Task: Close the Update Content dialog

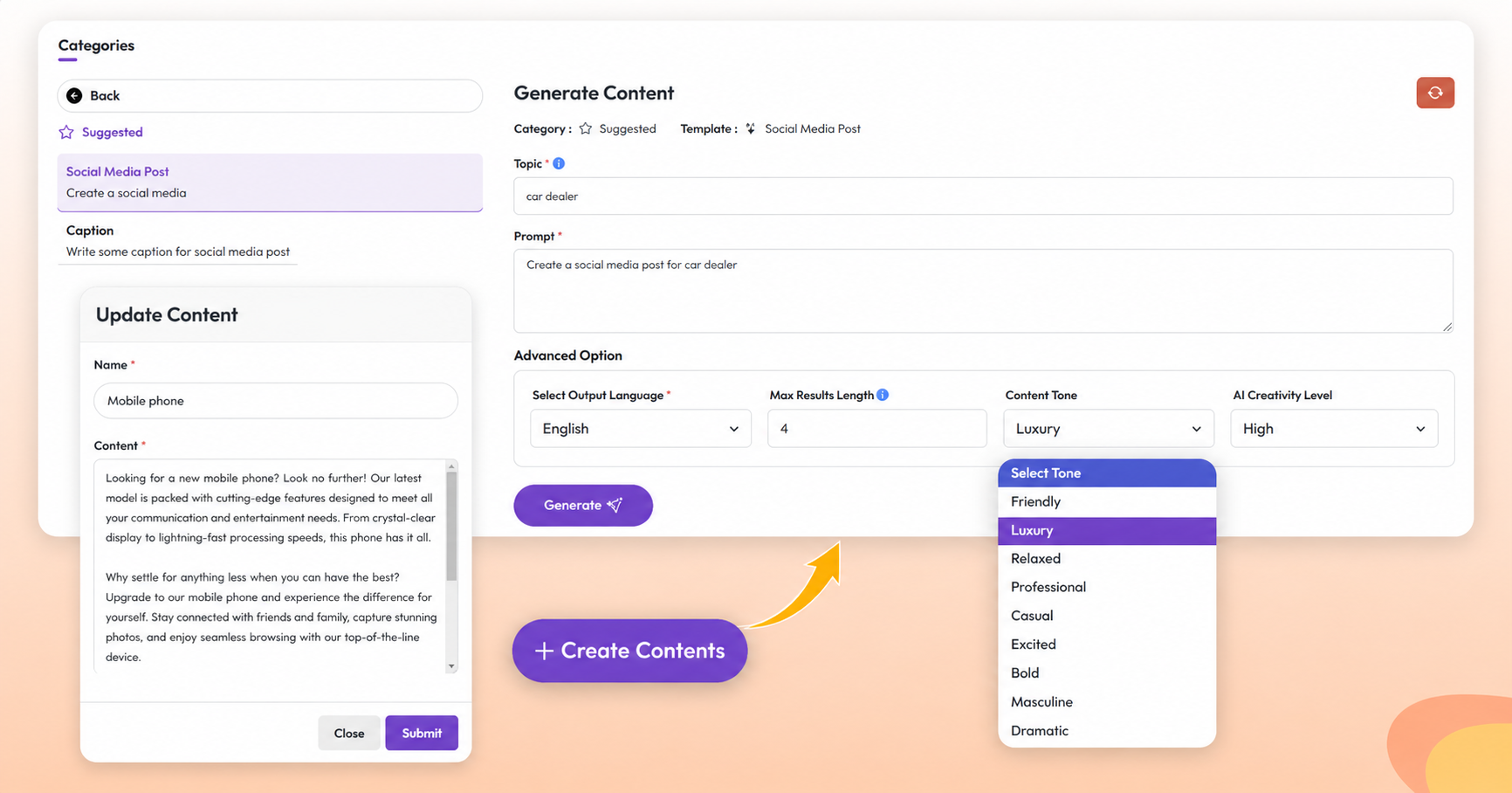Action: pyautogui.click(x=348, y=733)
